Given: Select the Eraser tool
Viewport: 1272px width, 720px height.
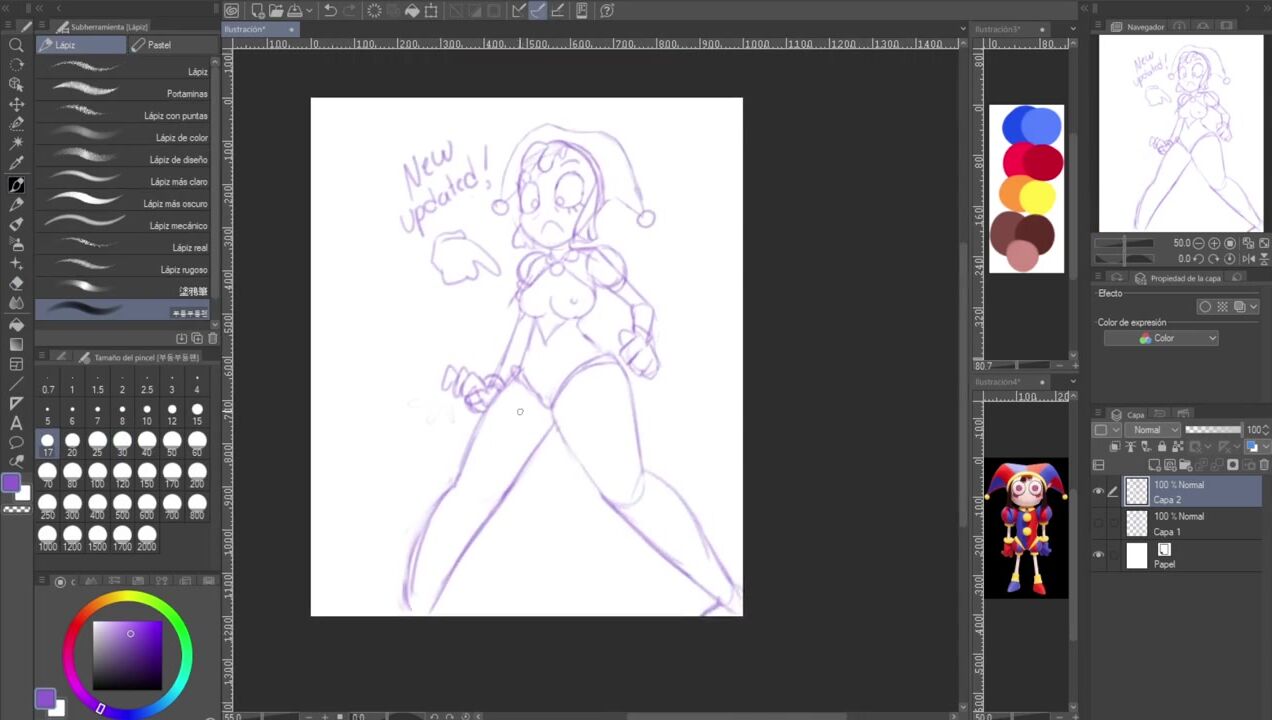Looking at the screenshot, I should click(x=16, y=284).
